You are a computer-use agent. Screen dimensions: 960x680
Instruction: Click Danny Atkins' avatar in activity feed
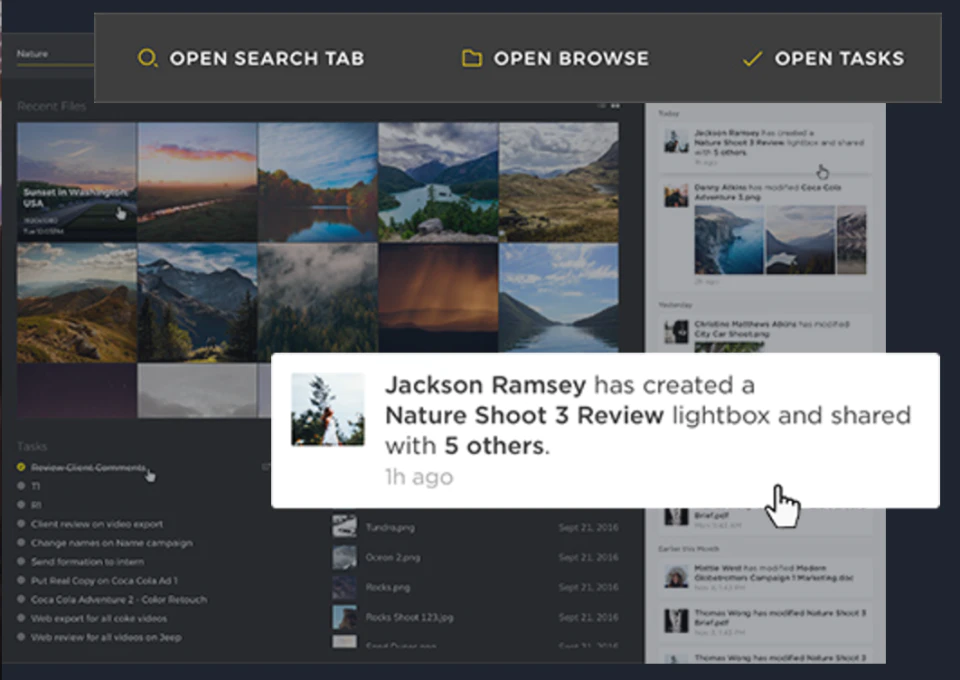676,197
